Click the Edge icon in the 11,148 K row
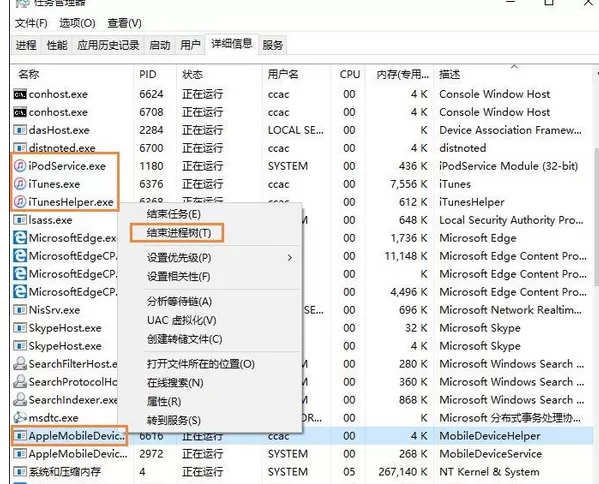The width and height of the screenshot is (599, 484). 20,256
